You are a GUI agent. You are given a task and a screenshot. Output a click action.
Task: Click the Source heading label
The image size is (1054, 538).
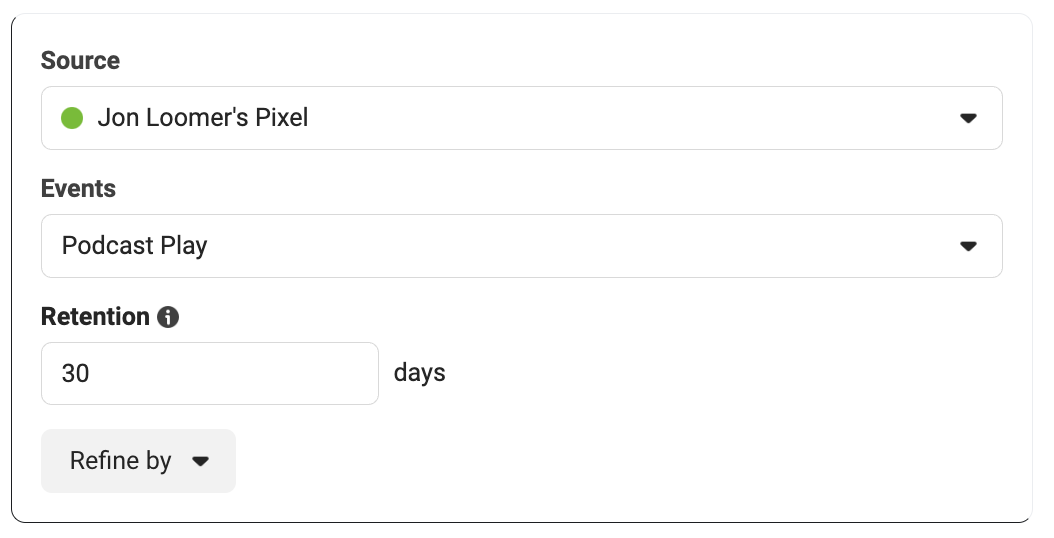pos(80,61)
